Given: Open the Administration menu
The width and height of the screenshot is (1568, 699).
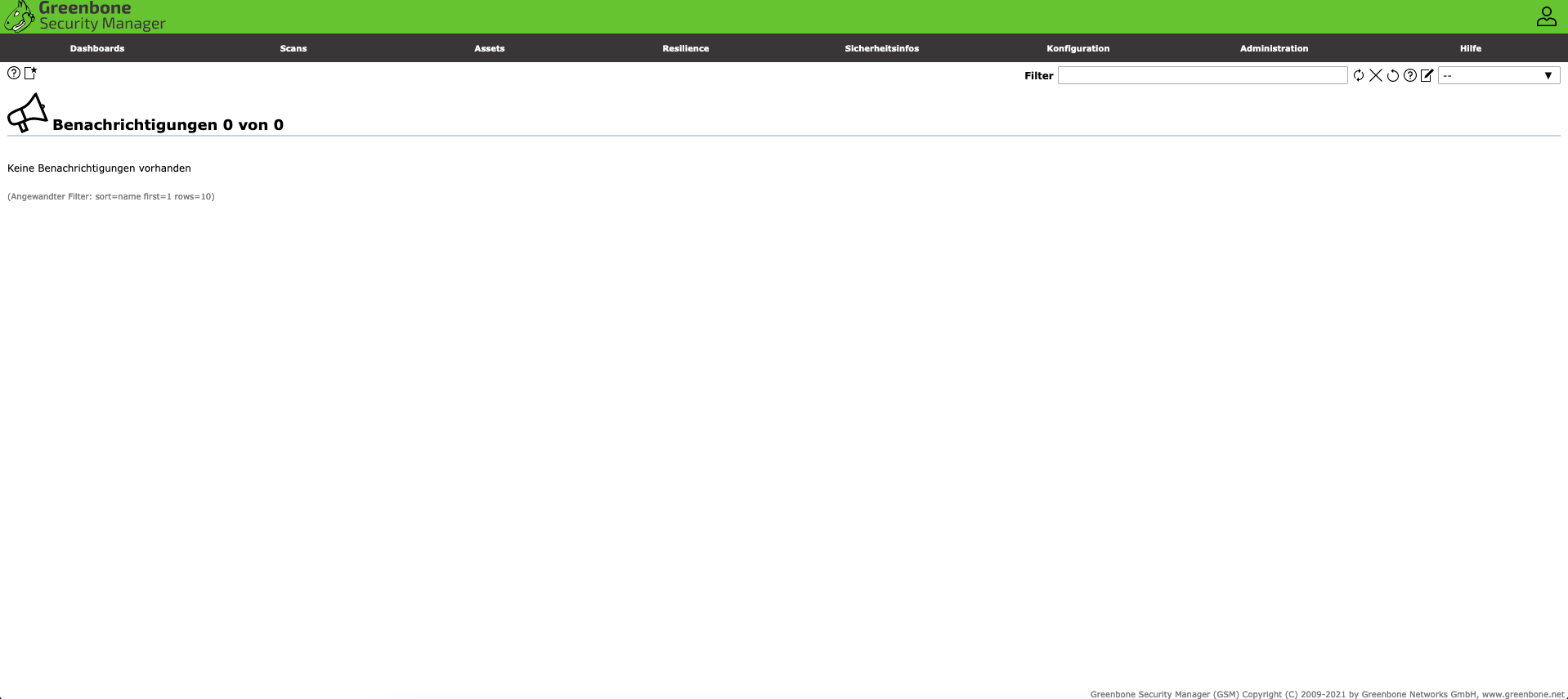Looking at the screenshot, I should pyautogui.click(x=1274, y=48).
